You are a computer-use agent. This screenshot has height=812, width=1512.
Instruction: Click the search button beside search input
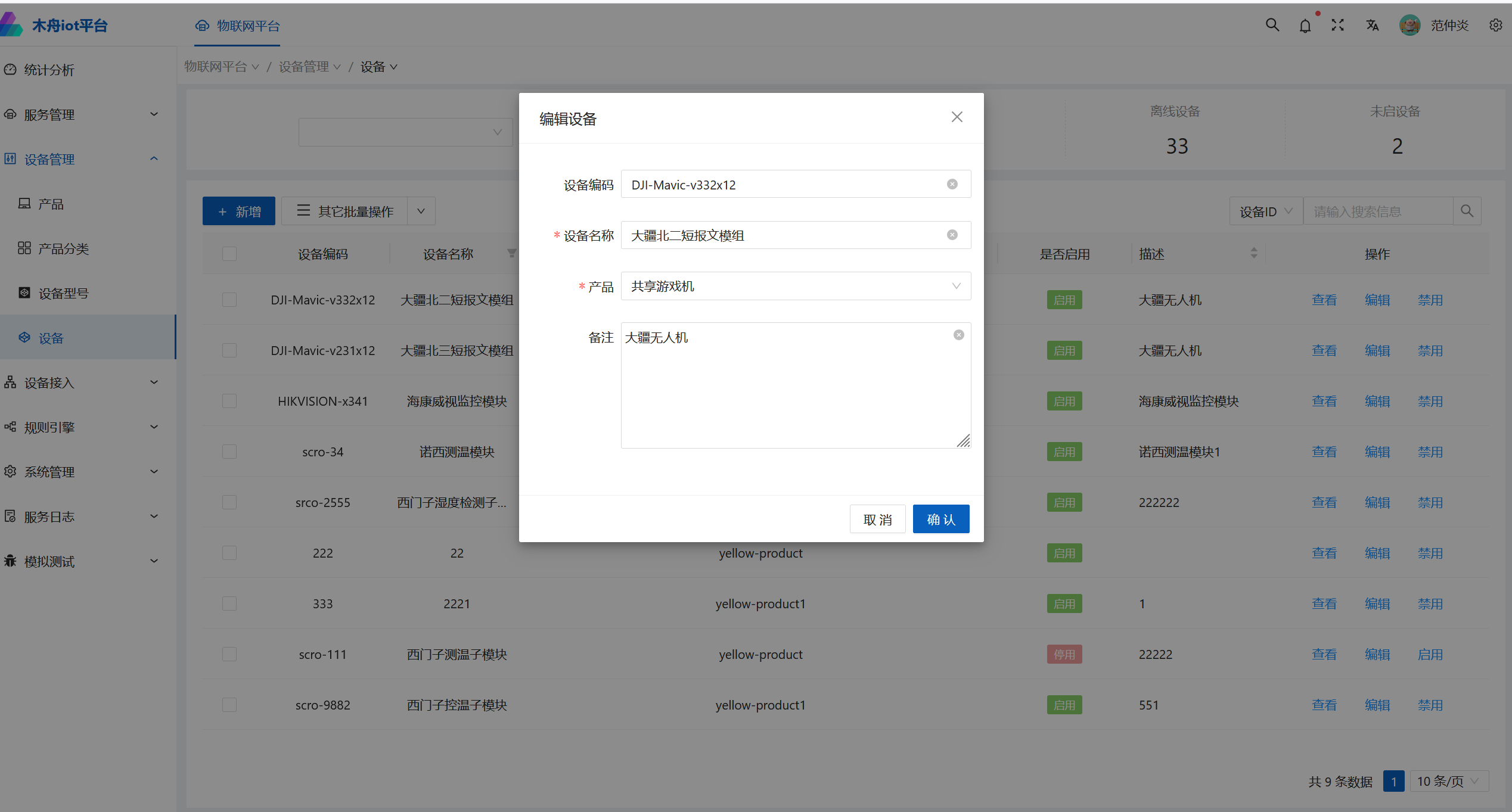1467,211
